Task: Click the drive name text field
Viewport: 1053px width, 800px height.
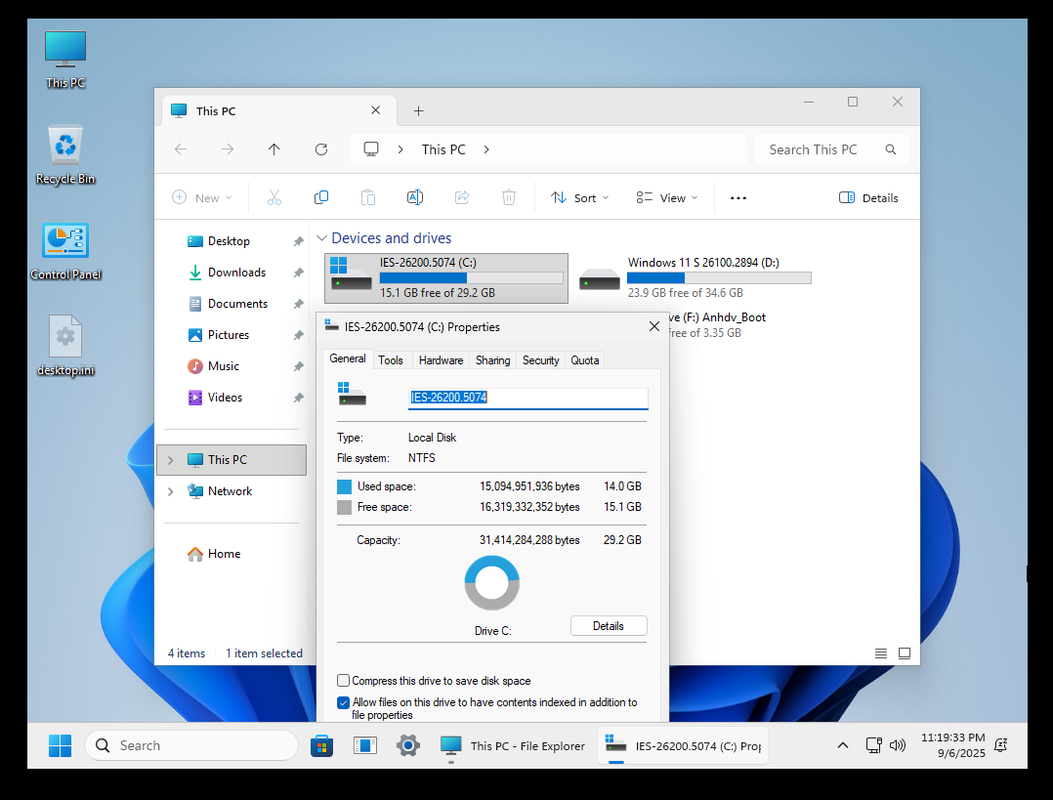Action: (x=528, y=398)
